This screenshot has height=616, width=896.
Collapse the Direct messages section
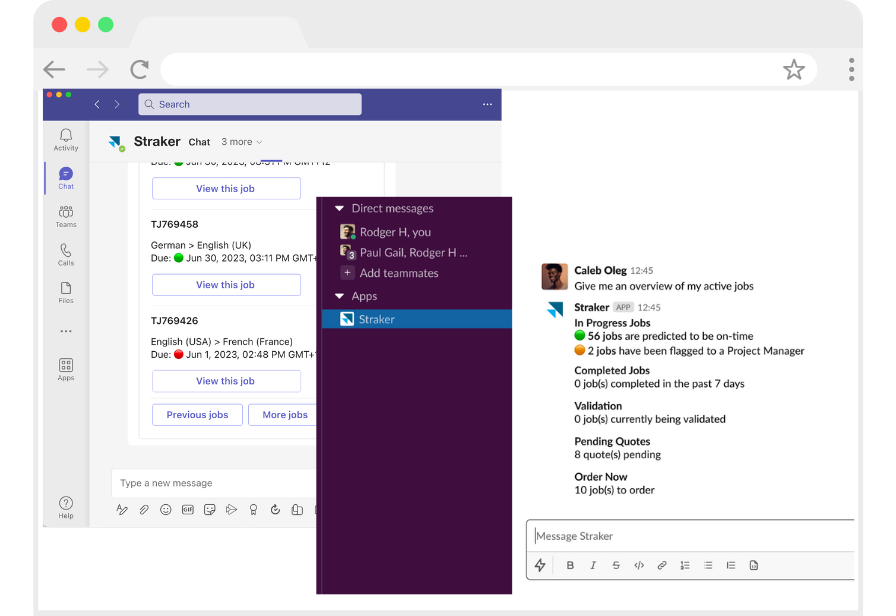(340, 209)
